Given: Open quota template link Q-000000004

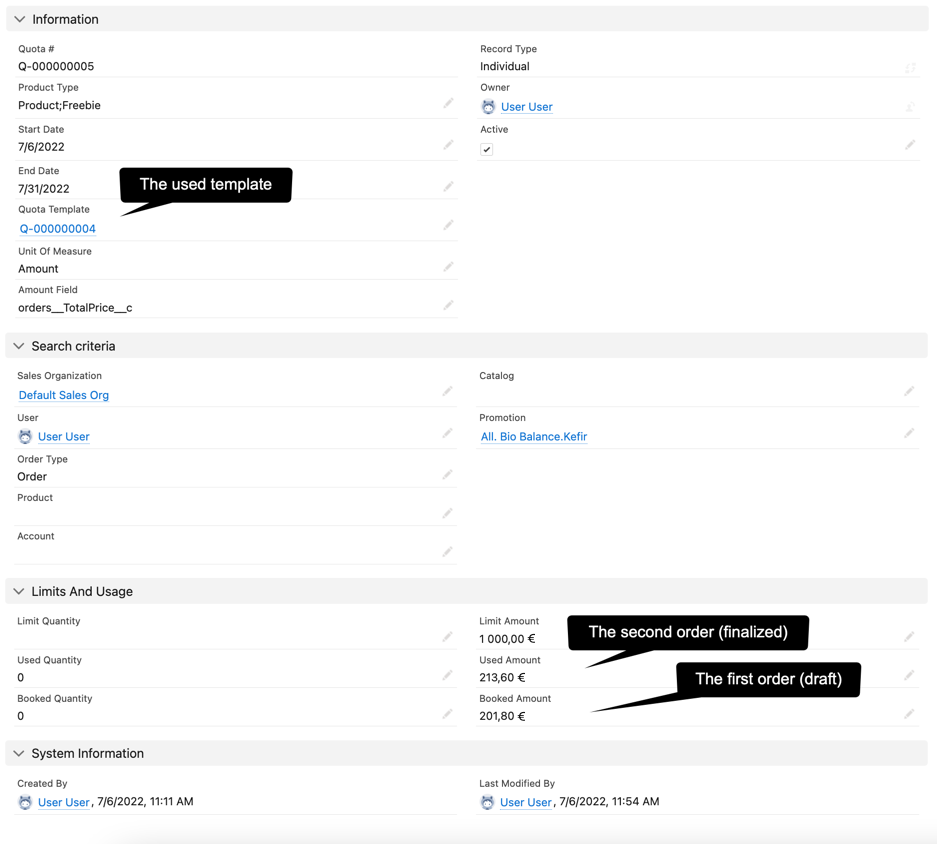Looking at the screenshot, I should tap(58, 229).
